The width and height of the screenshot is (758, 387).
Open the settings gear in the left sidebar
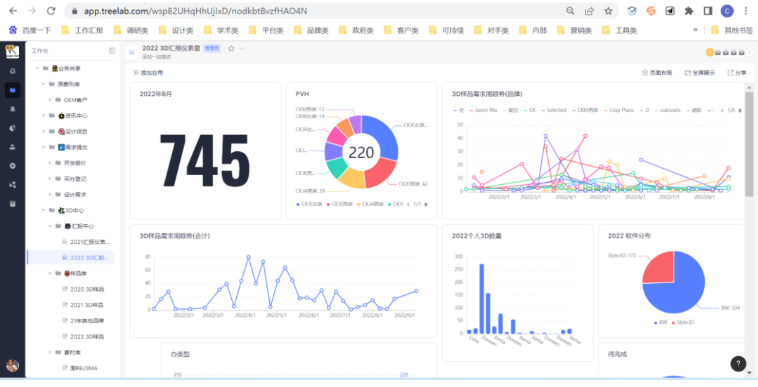click(x=13, y=166)
